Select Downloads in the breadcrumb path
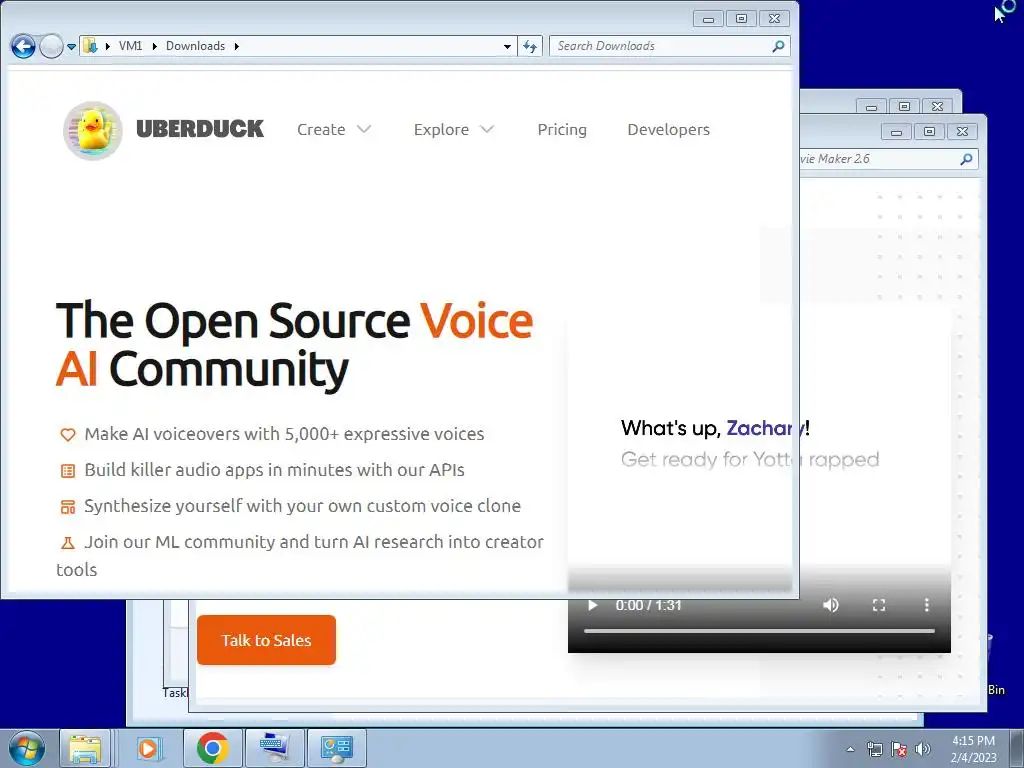 (x=195, y=46)
